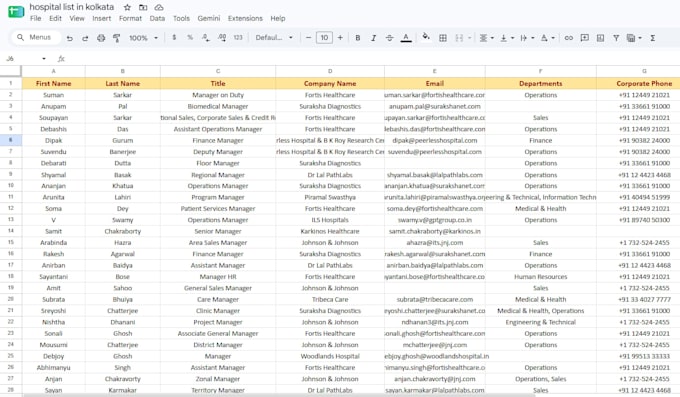The width and height of the screenshot is (680, 397).
Task: Open the Edit menu
Action: [x=55, y=18]
